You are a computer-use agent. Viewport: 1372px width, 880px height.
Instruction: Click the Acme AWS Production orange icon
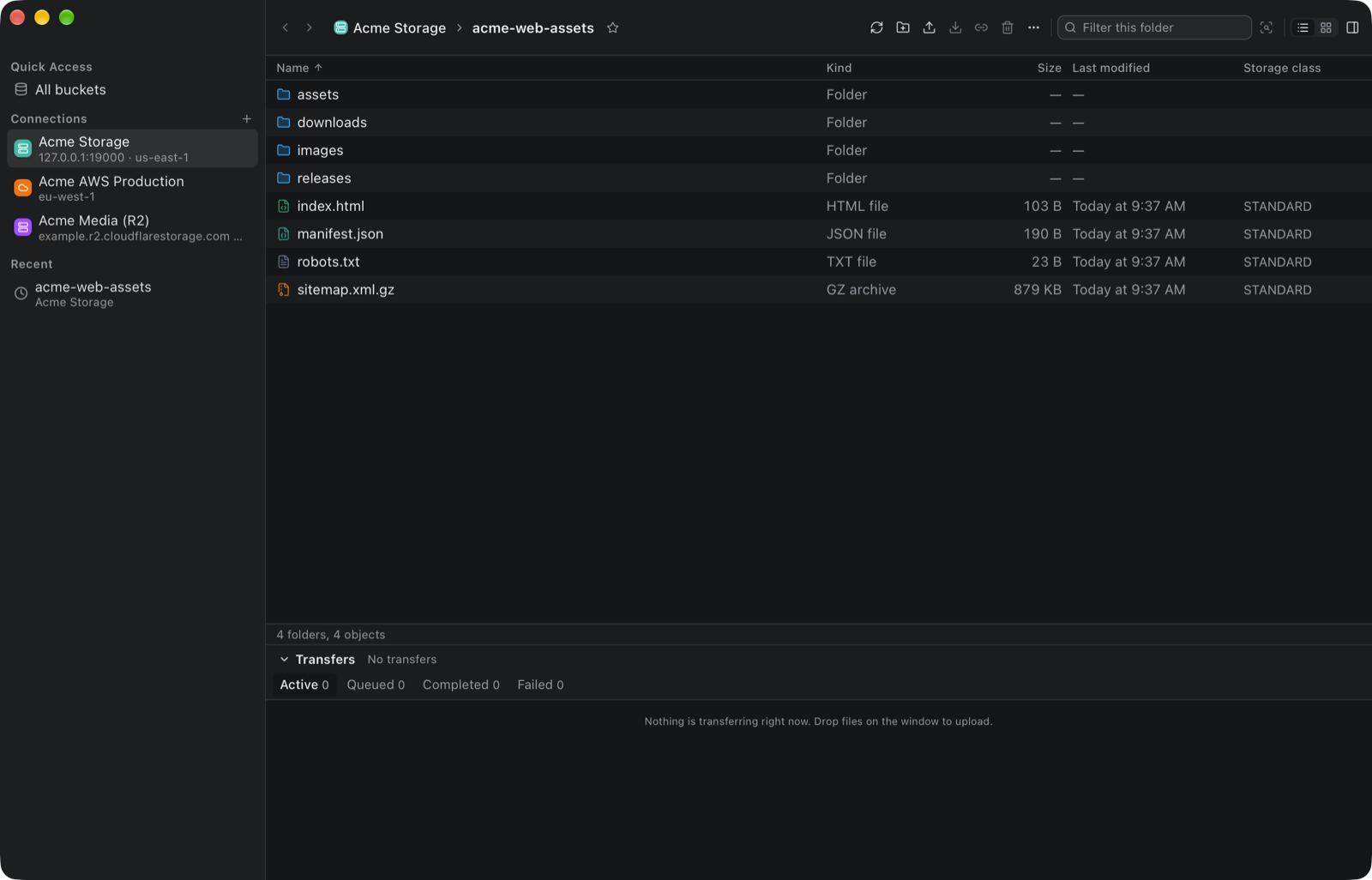tap(23, 188)
